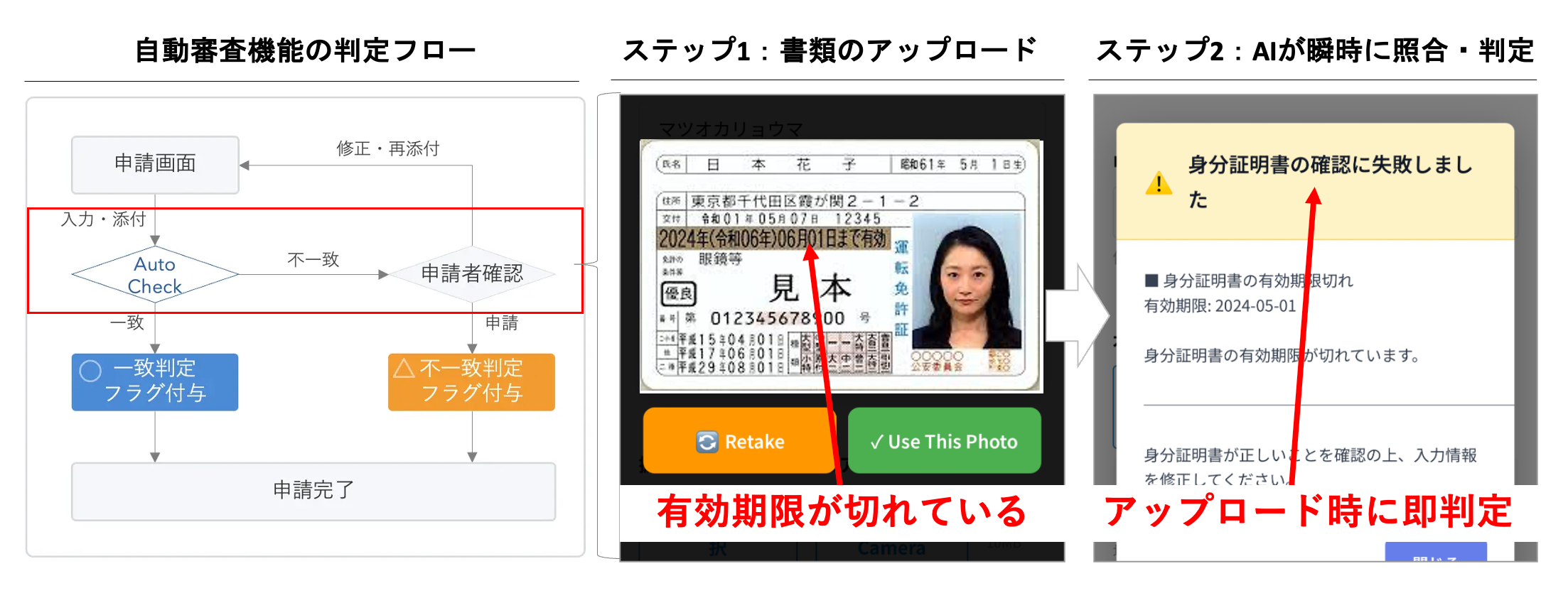Viewport: 1568px width, 598px height.
Task: Click the 申請完了 box
Action: (x=313, y=491)
